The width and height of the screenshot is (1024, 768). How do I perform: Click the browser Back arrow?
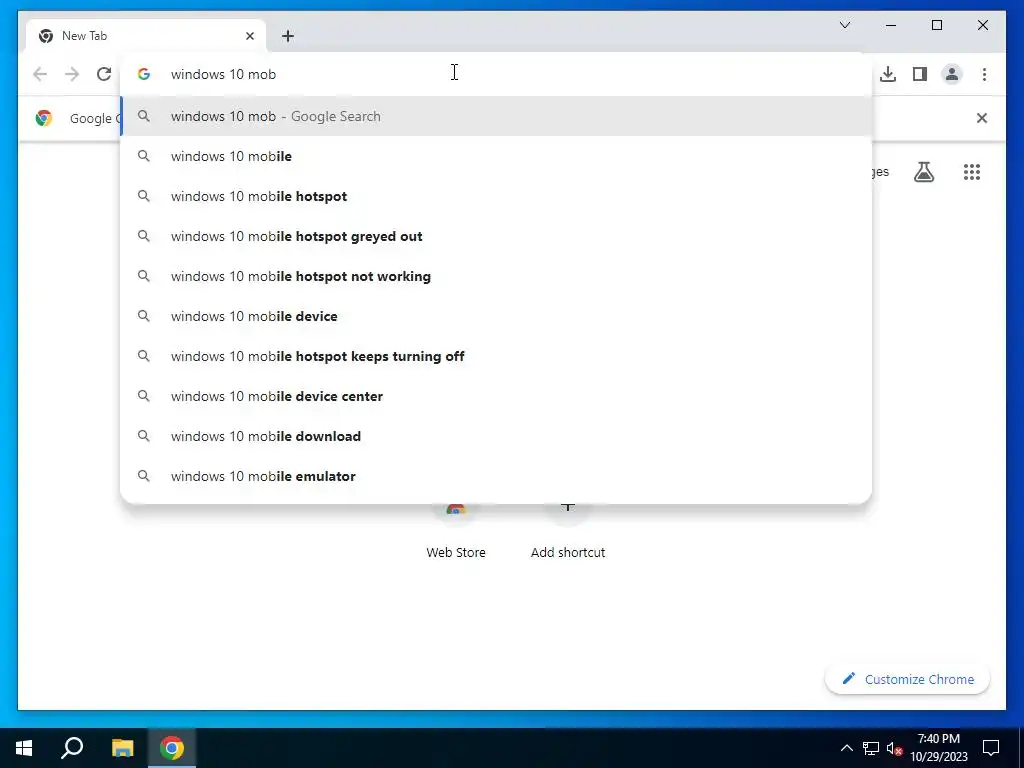click(x=40, y=74)
